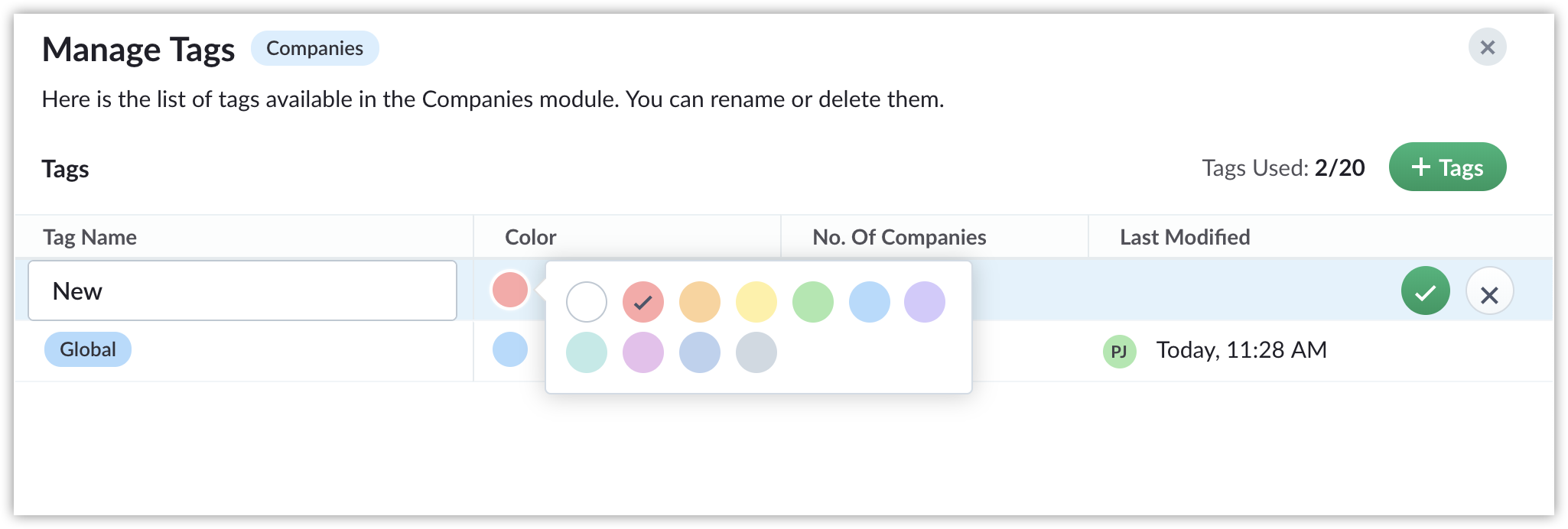Click the Global tag label

(88, 349)
